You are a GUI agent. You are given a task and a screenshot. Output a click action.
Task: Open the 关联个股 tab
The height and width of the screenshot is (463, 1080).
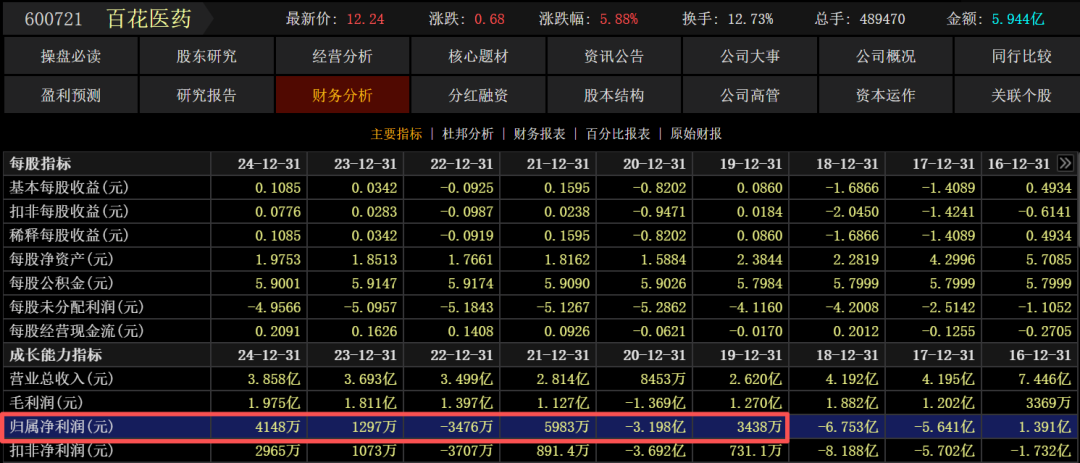coord(1021,96)
